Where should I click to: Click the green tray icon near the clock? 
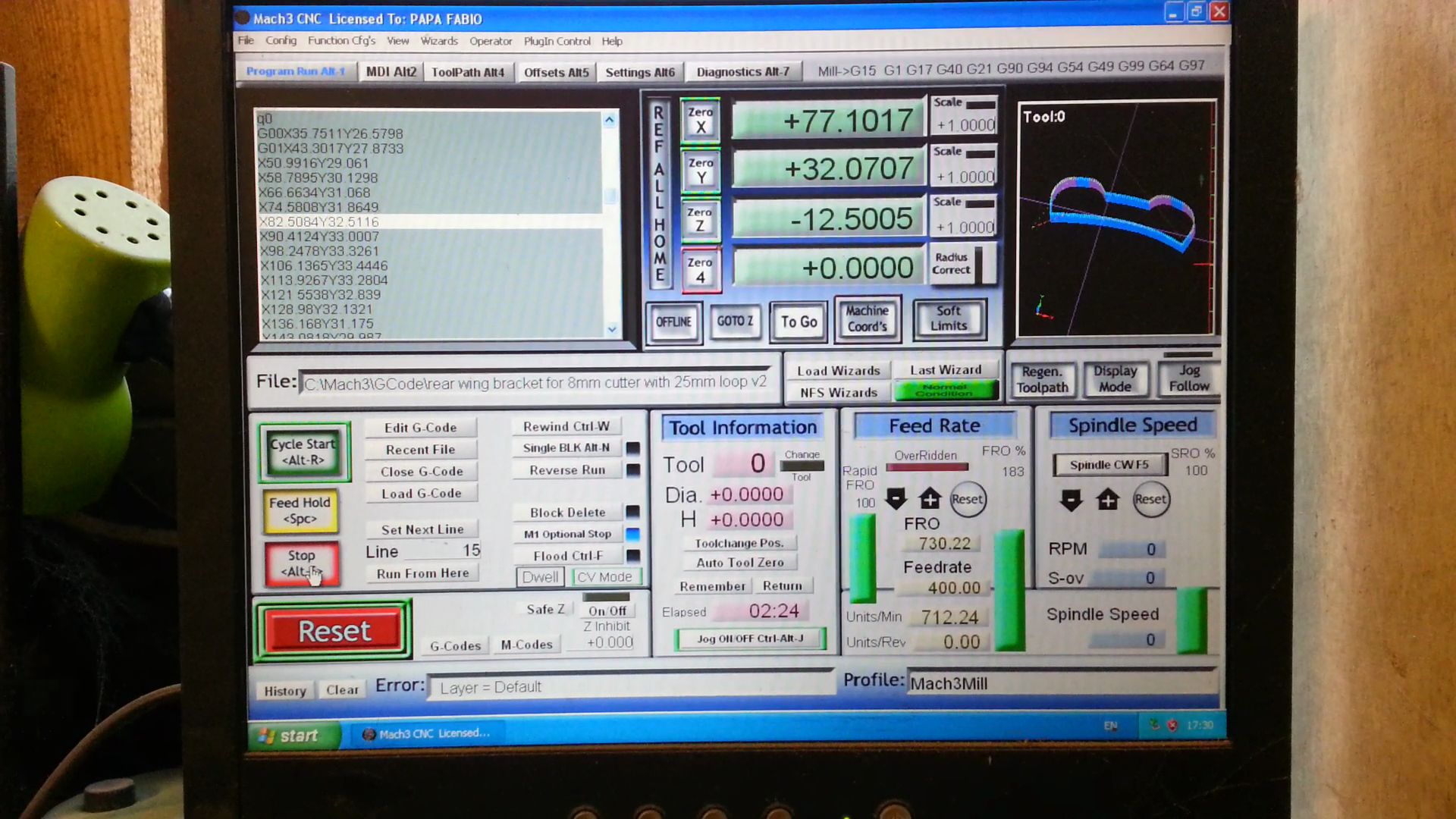coord(1154,725)
